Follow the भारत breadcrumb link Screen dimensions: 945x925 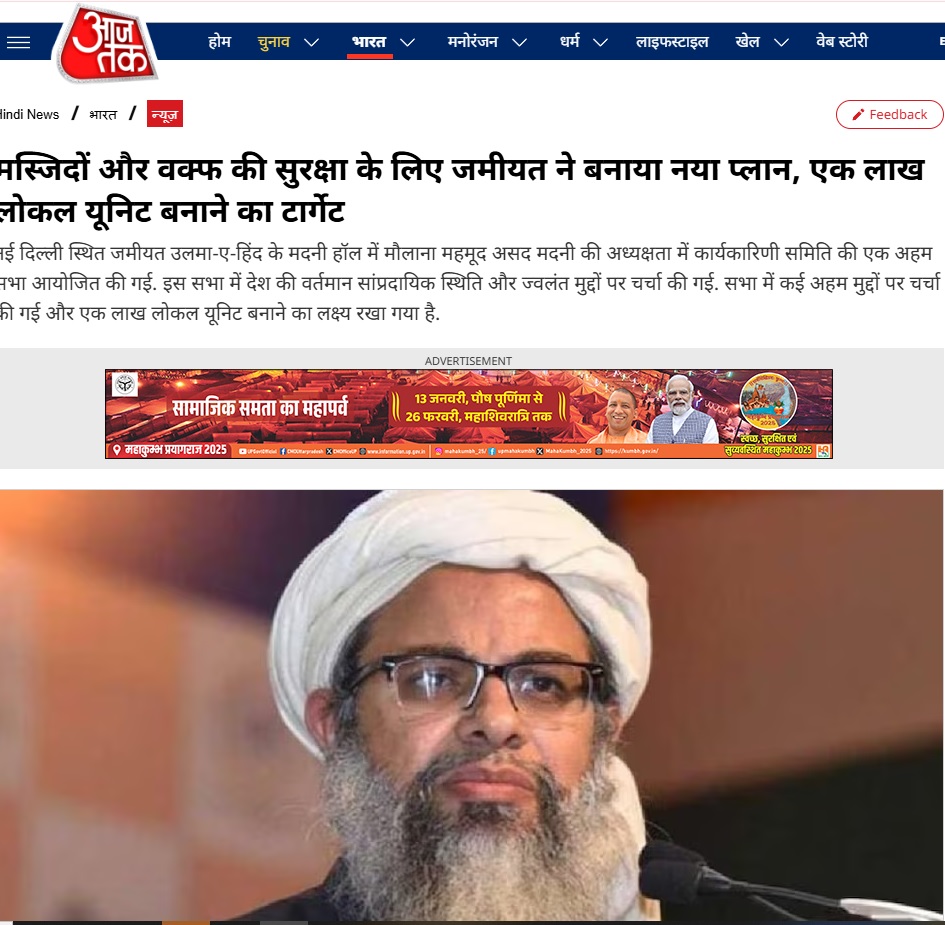pos(103,114)
